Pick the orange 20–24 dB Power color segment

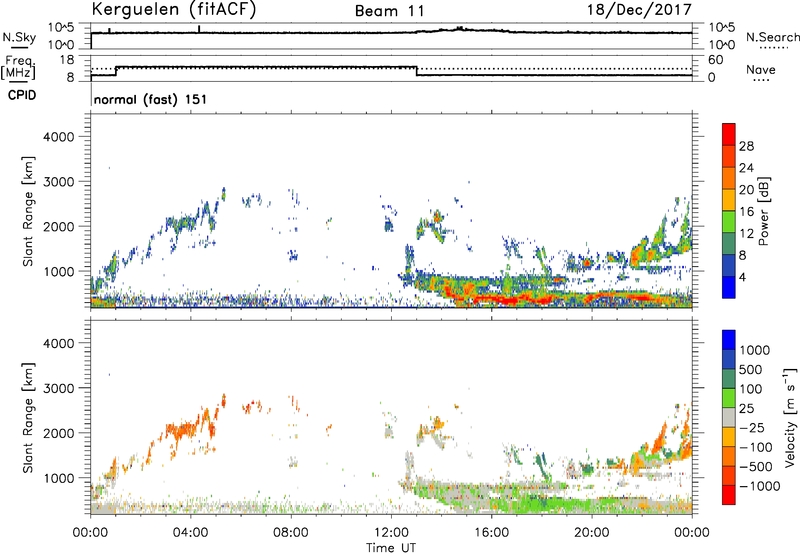pyautogui.click(x=729, y=178)
